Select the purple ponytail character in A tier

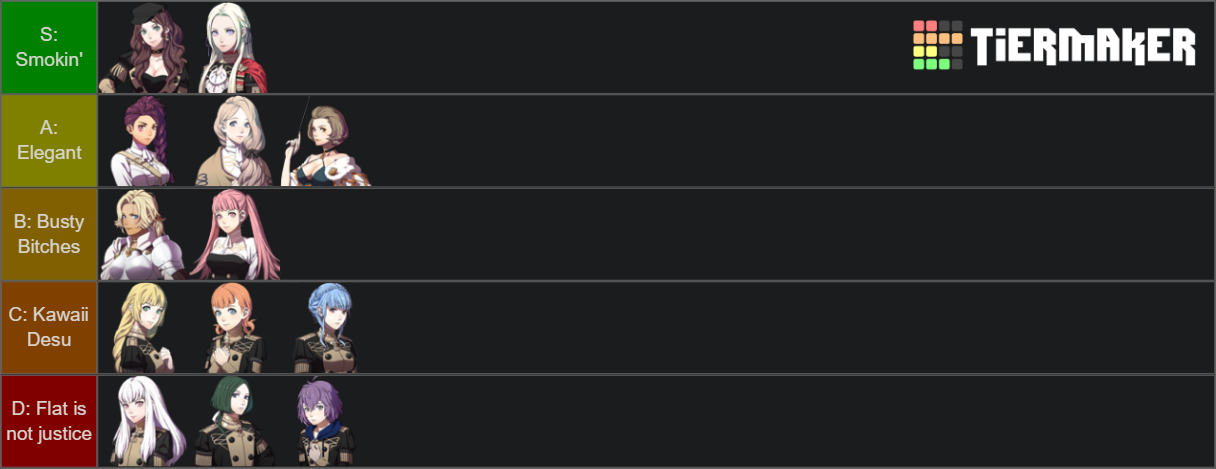pyautogui.click(x=143, y=141)
